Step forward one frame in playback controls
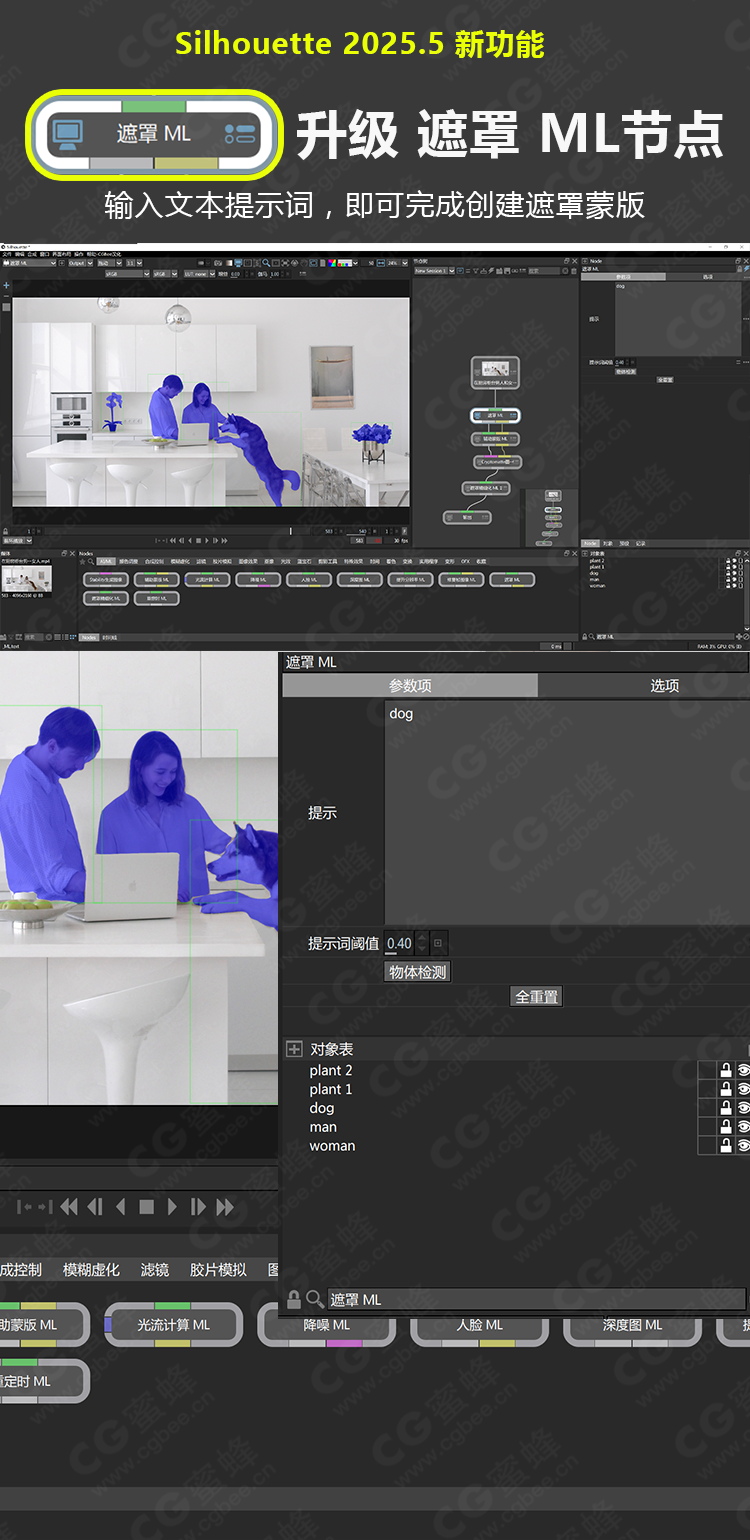 point(198,1207)
